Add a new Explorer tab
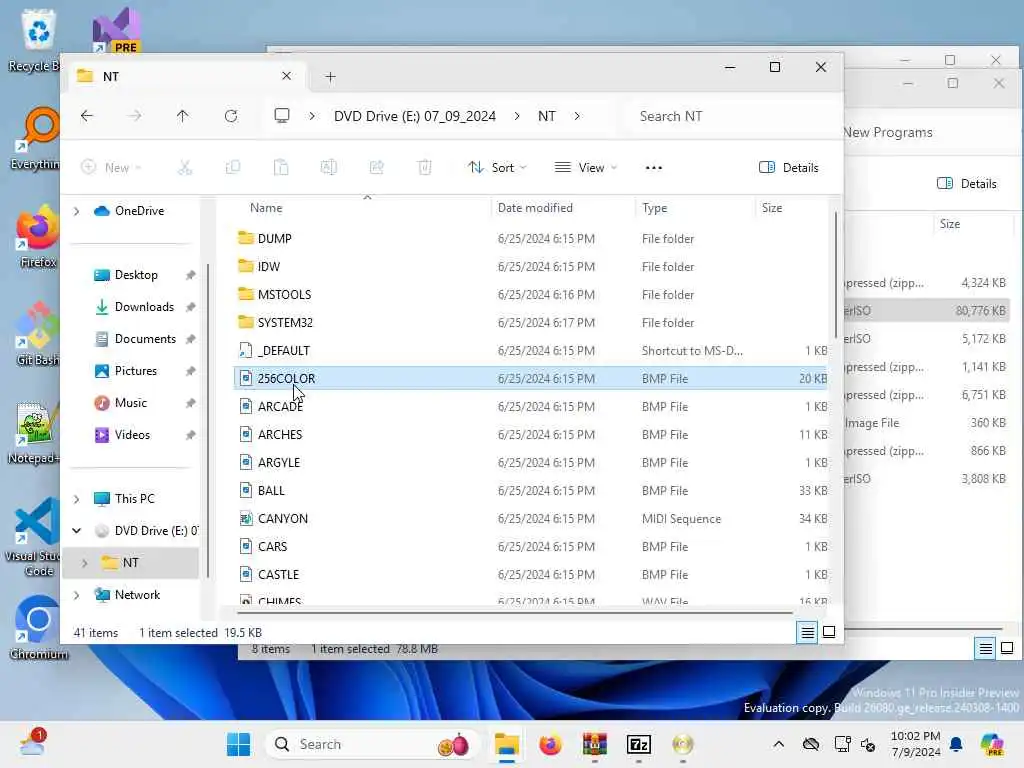The height and width of the screenshot is (768, 1024). click(330, 77)
